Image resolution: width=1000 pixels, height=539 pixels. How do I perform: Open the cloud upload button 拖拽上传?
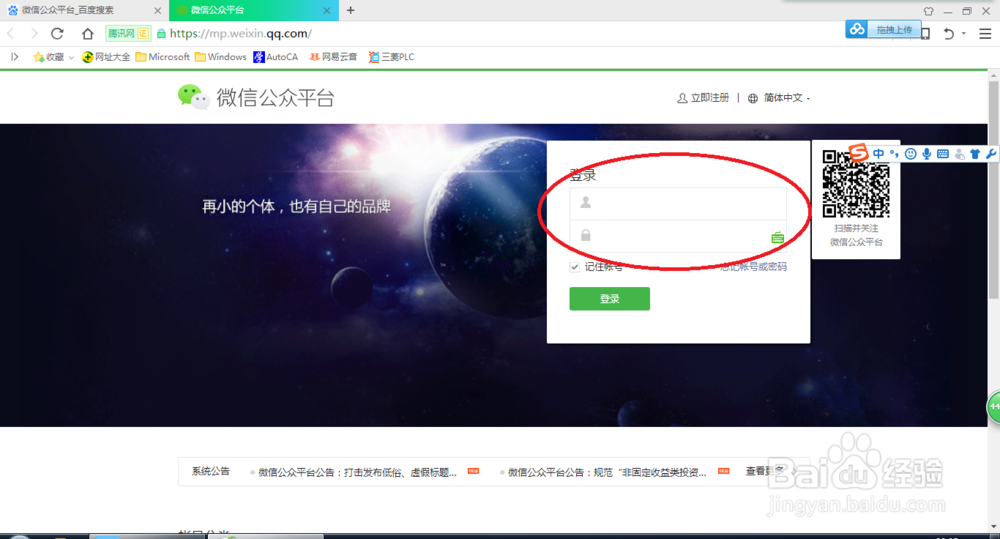click(x=883, y=29)
